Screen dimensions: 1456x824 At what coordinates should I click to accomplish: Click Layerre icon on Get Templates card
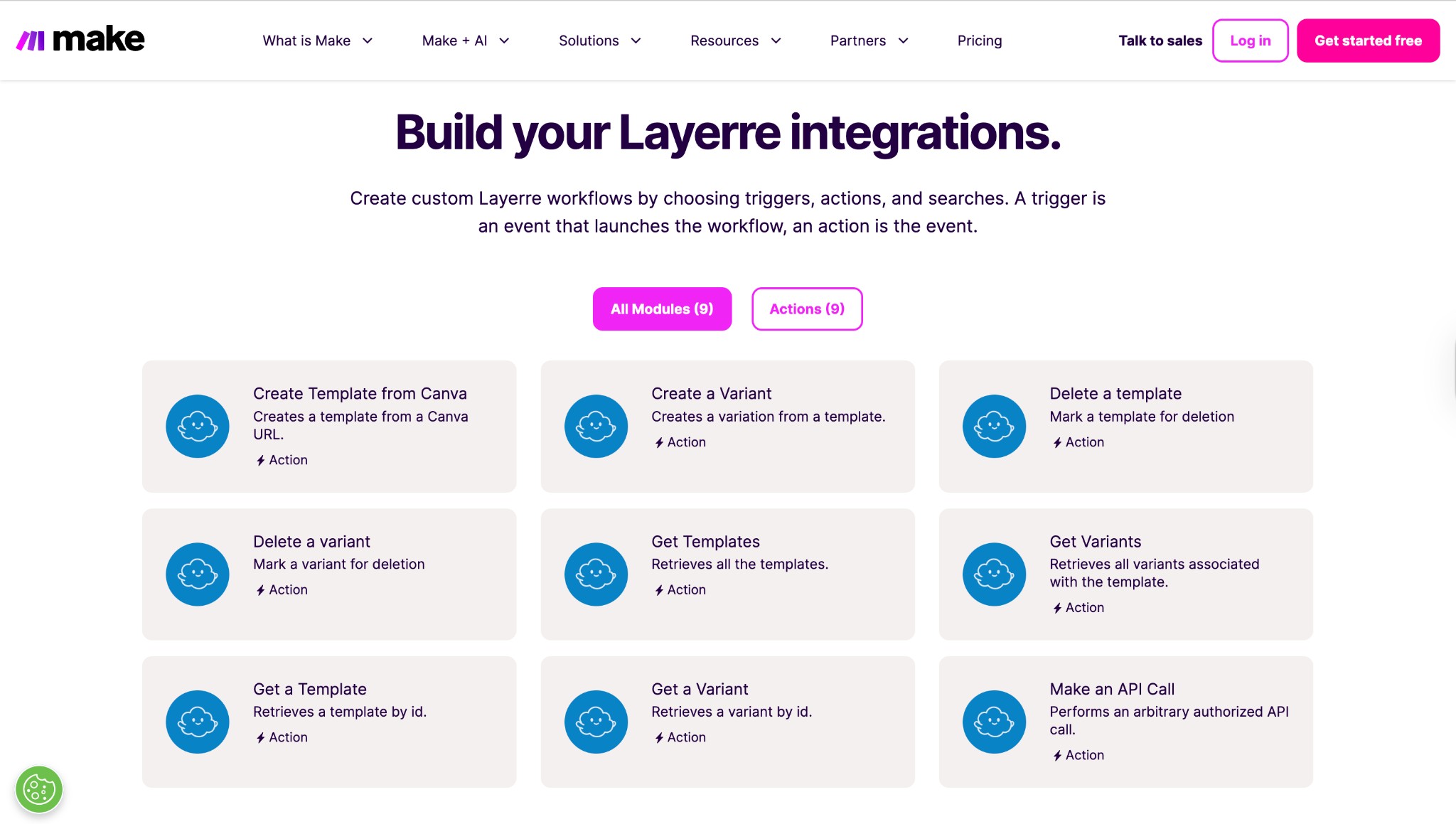tap(596, 574)
